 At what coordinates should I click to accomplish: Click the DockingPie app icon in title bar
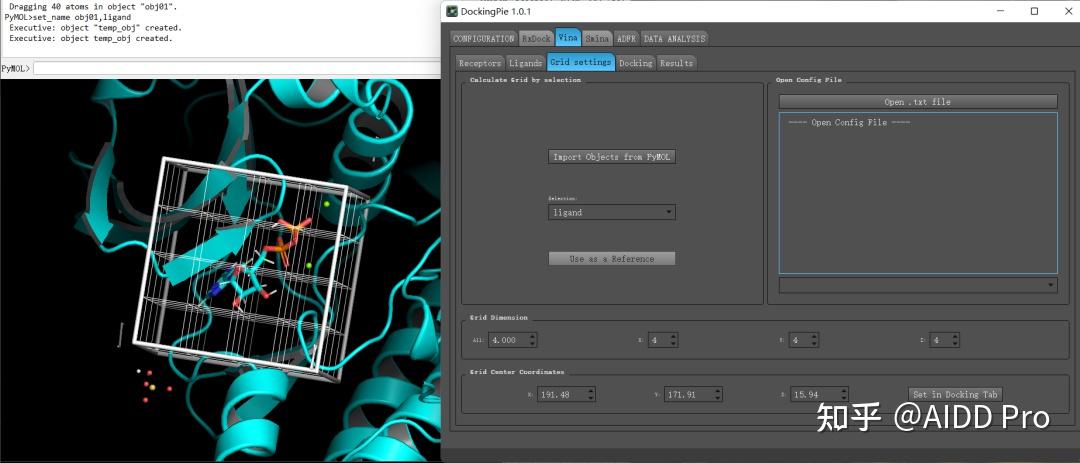452,11
